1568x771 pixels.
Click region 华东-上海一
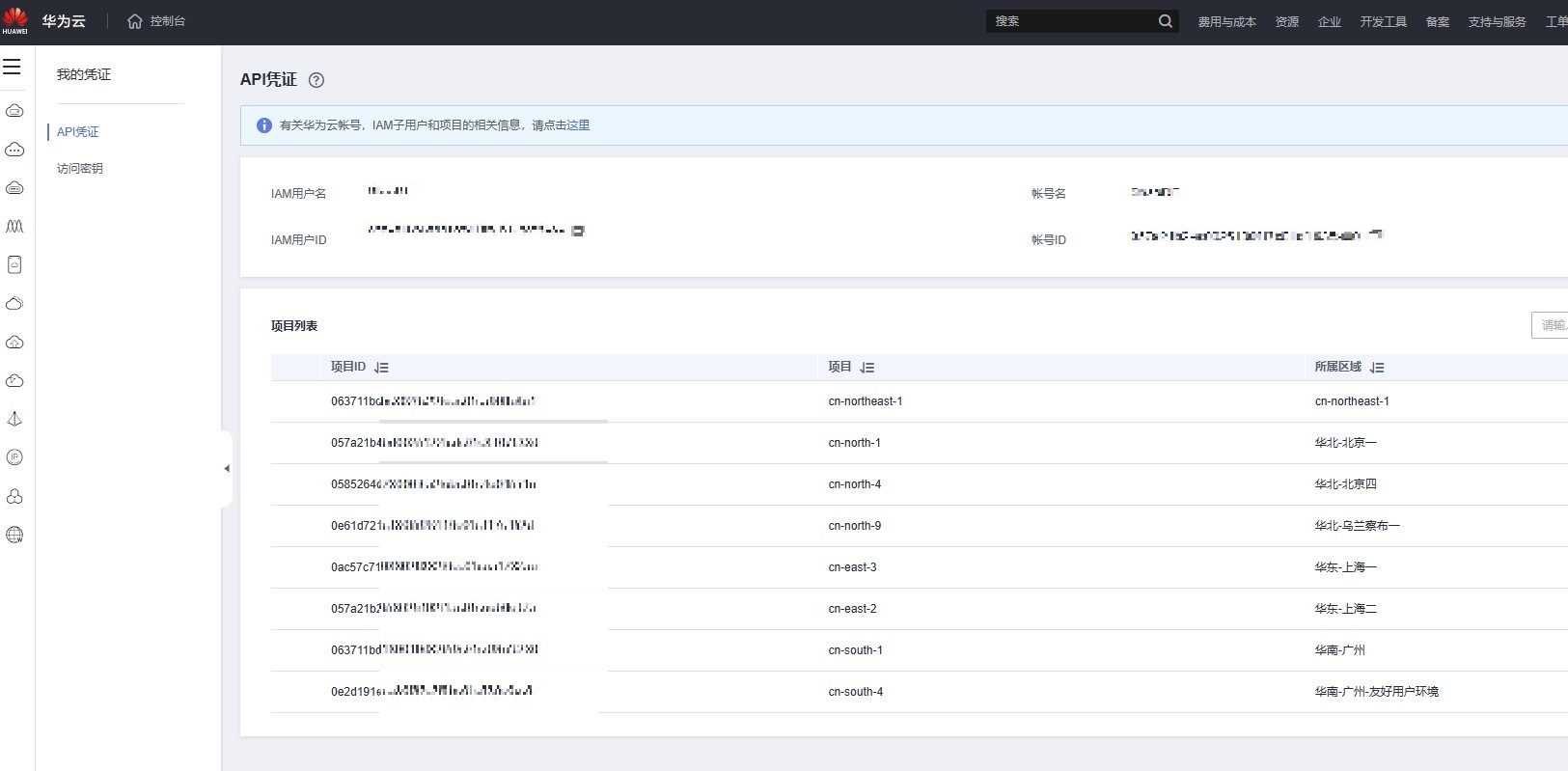(x=1346, y=567)
